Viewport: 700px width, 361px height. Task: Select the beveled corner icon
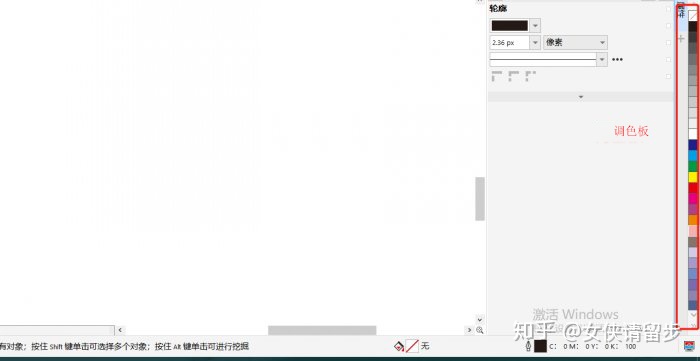tap(530, 76)
